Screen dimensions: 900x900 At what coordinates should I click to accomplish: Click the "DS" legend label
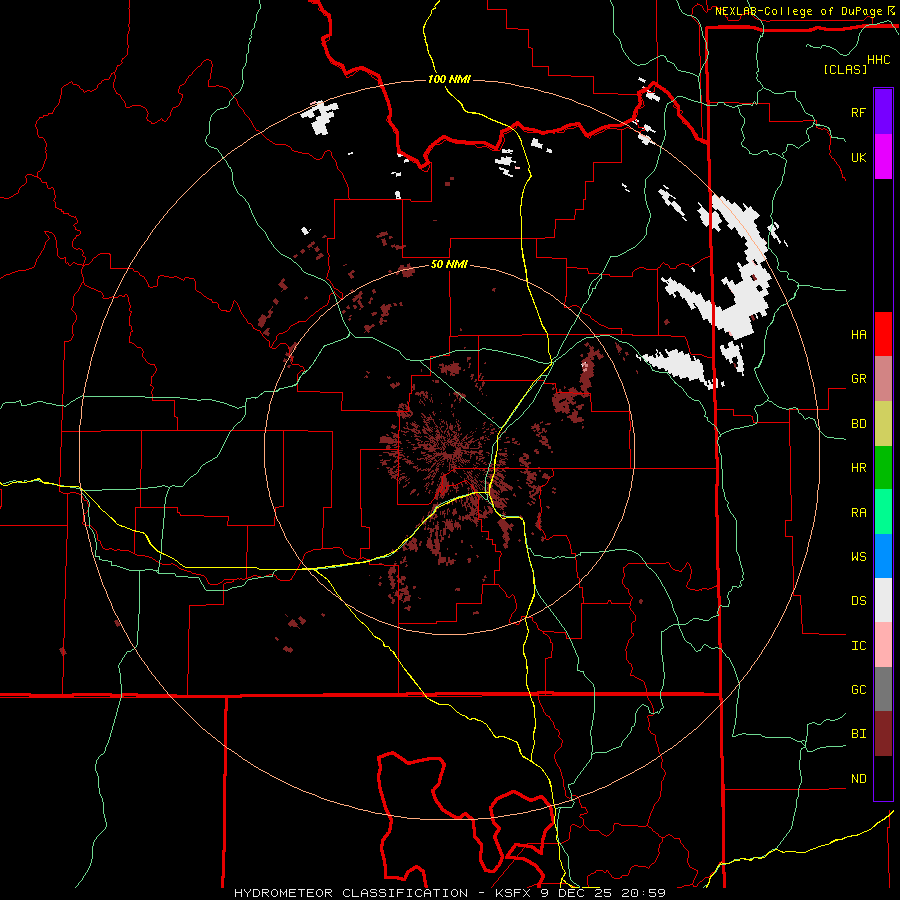click(x=858, y=601)
